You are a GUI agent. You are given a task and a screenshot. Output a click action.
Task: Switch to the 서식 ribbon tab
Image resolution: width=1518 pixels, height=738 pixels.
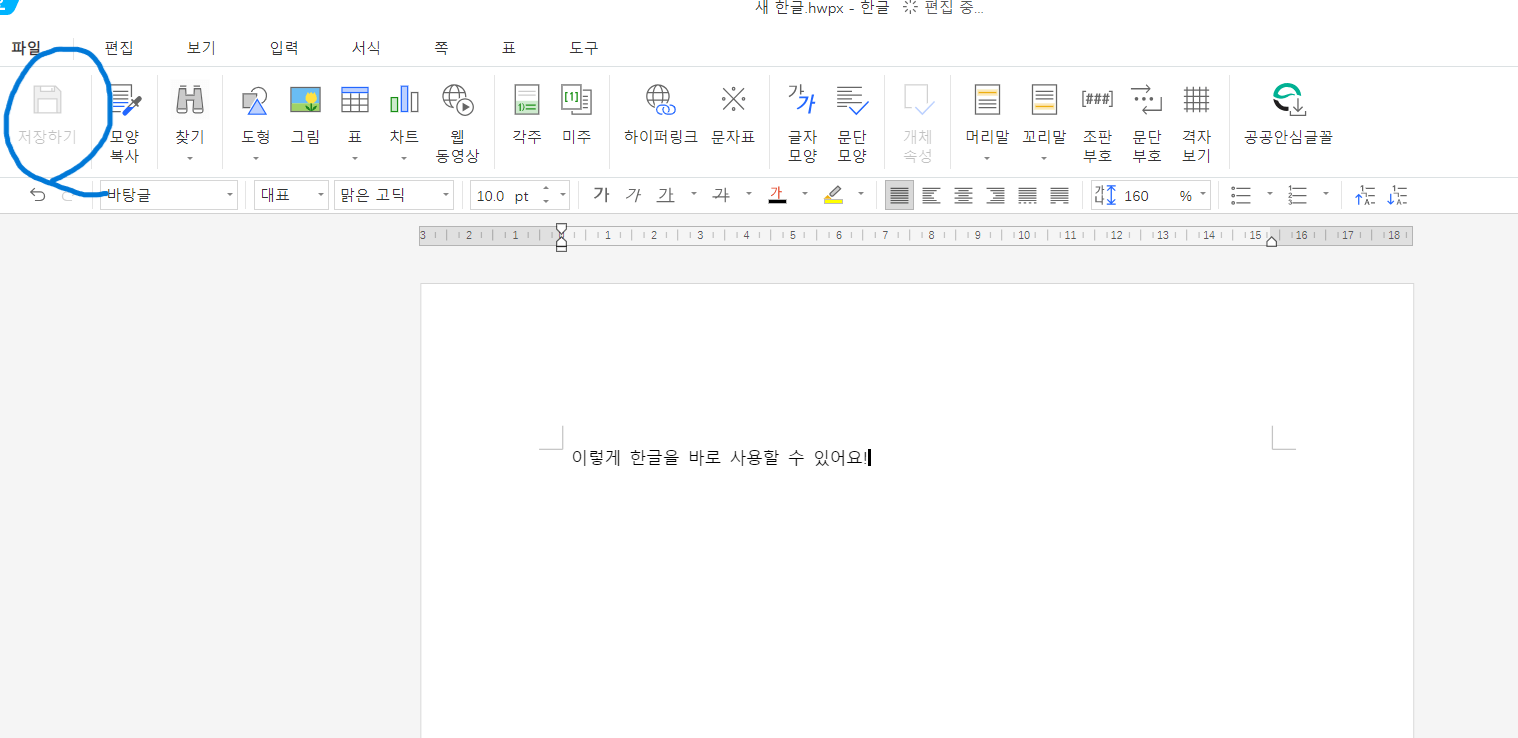(x=366, y=47)
